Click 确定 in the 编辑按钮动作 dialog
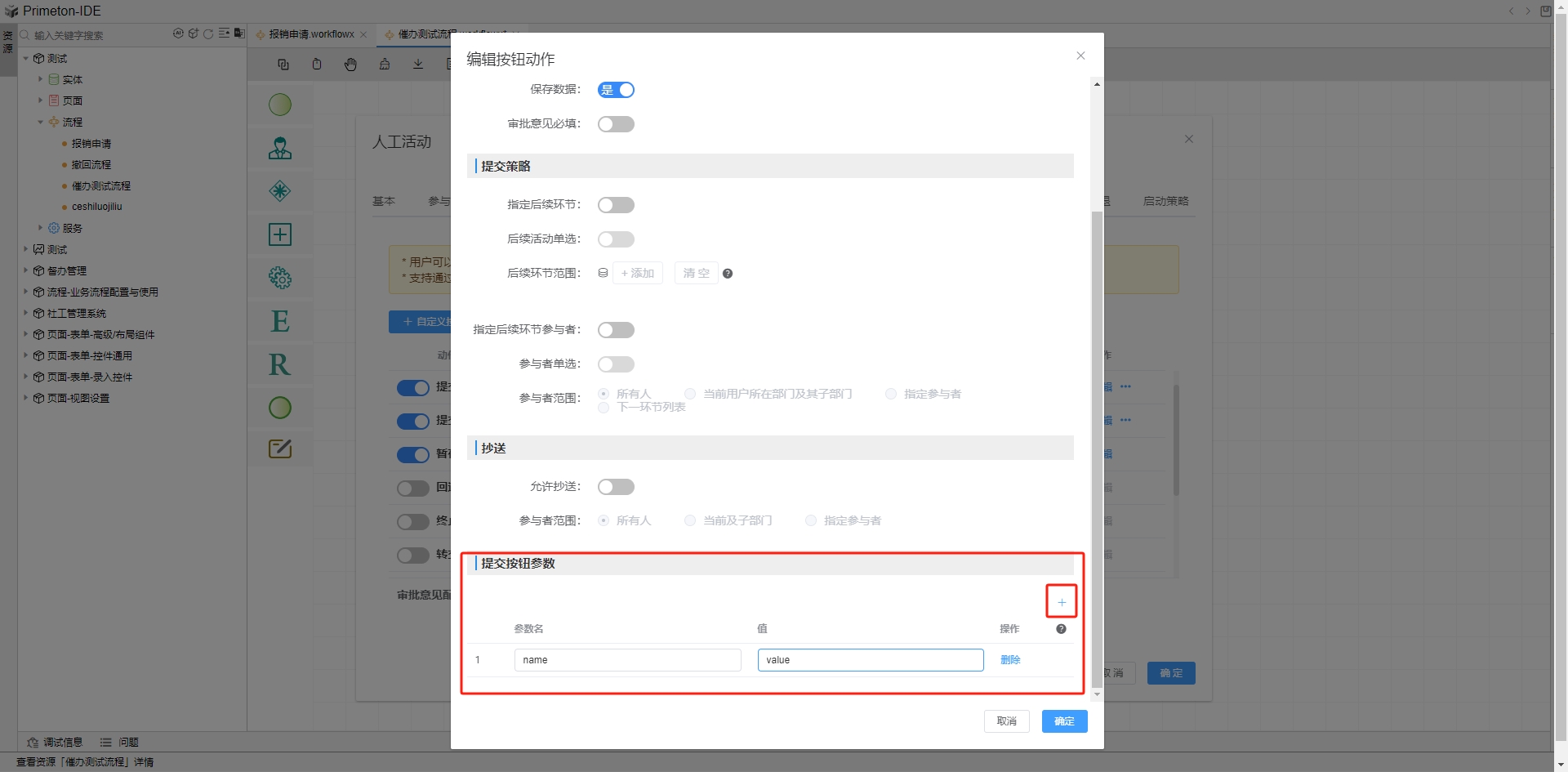 [1064, 721]
